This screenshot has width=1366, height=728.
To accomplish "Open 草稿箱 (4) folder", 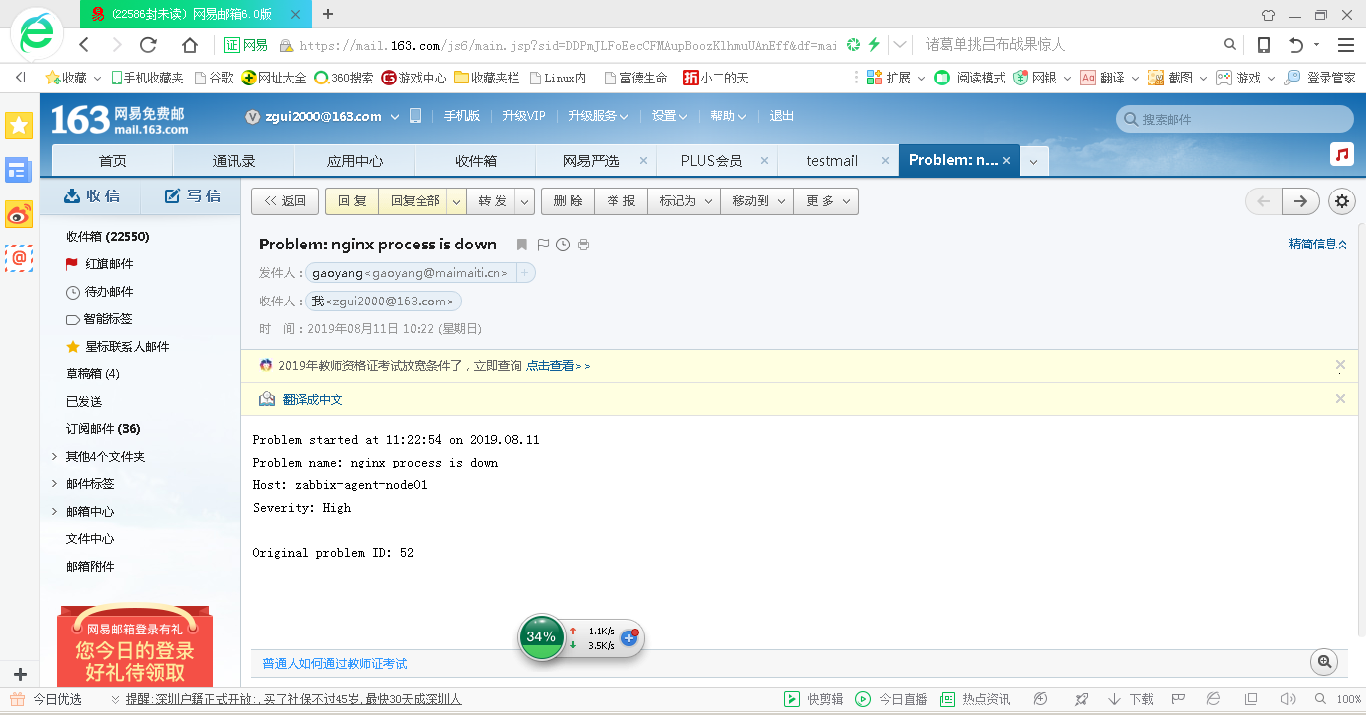I will [93, 374].
